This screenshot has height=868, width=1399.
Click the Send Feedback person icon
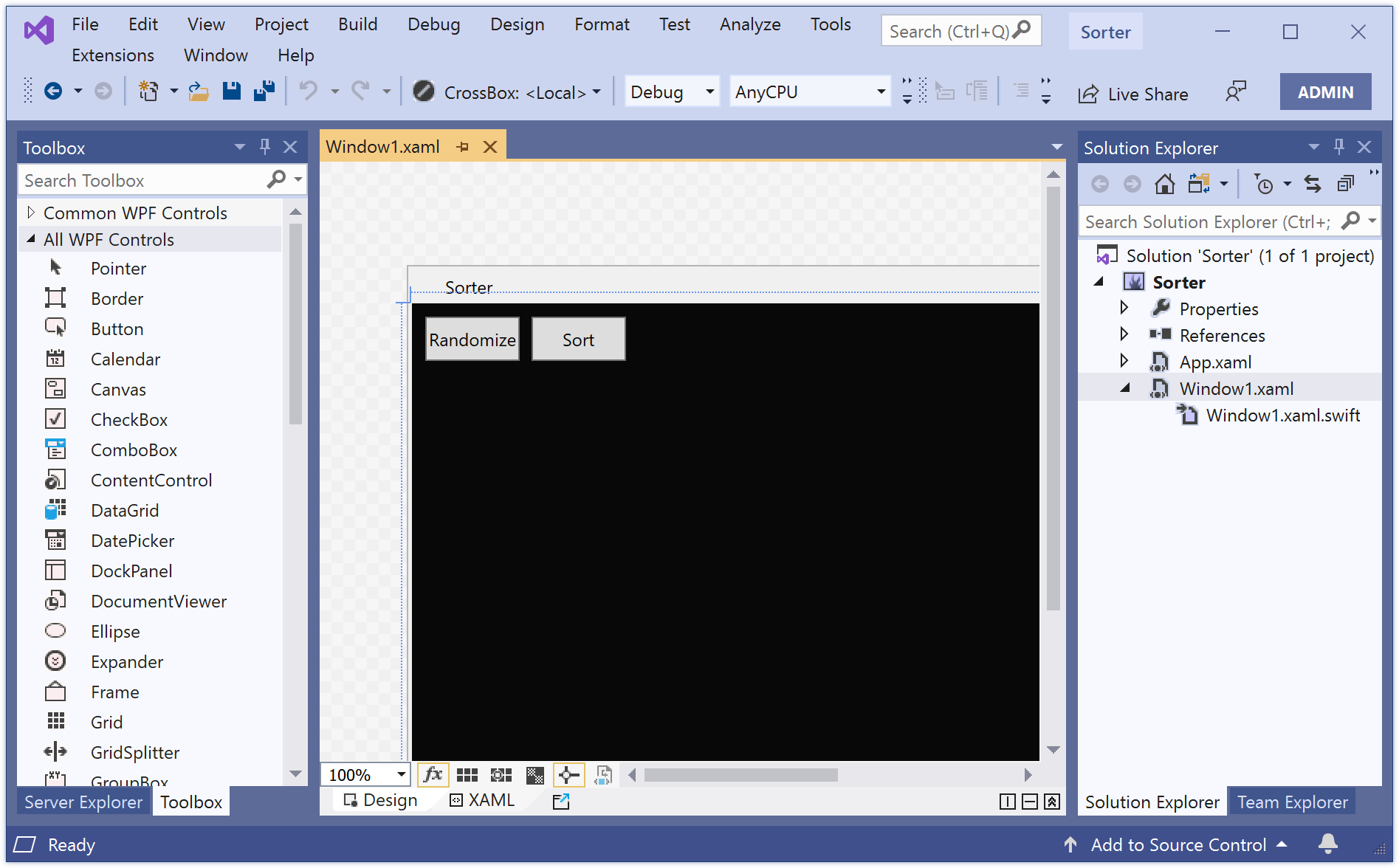[1235, 92]
